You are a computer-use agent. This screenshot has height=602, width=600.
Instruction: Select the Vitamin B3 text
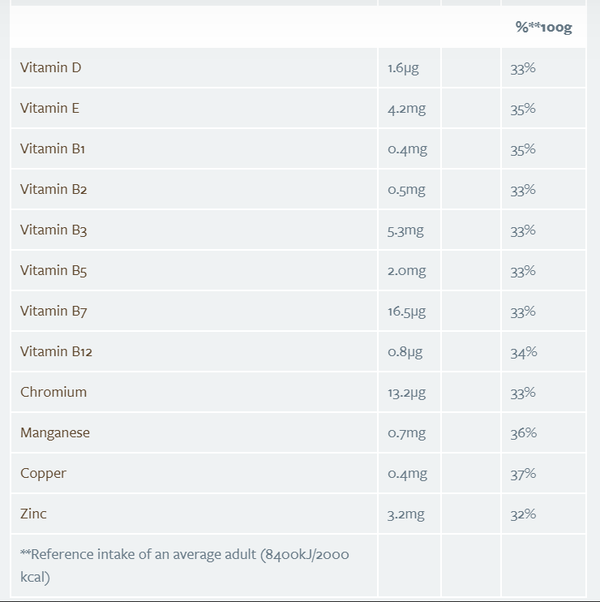coord(54,230)
